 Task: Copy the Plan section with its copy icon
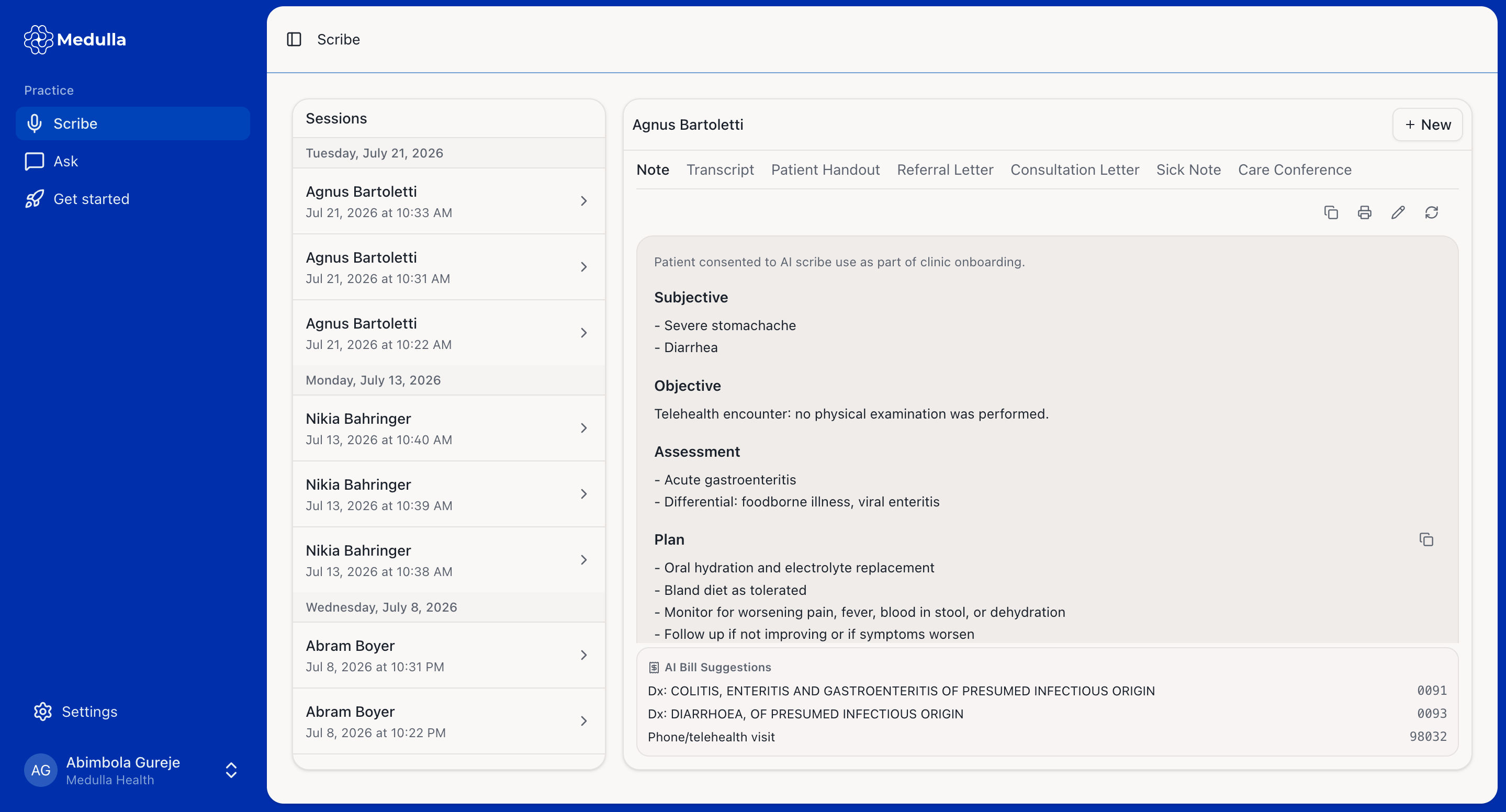point(1426,539)
